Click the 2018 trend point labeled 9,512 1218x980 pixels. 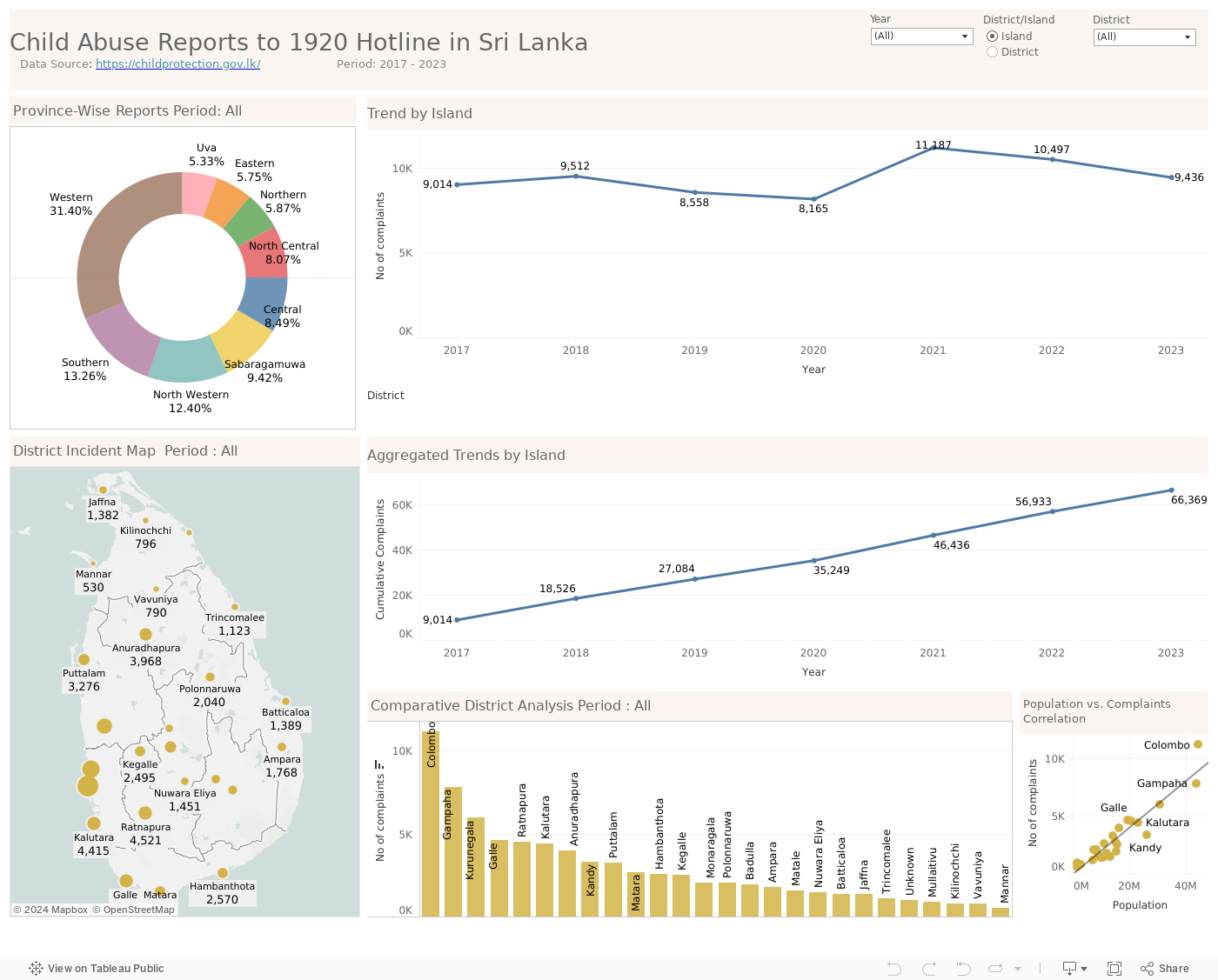pos(576,177)
